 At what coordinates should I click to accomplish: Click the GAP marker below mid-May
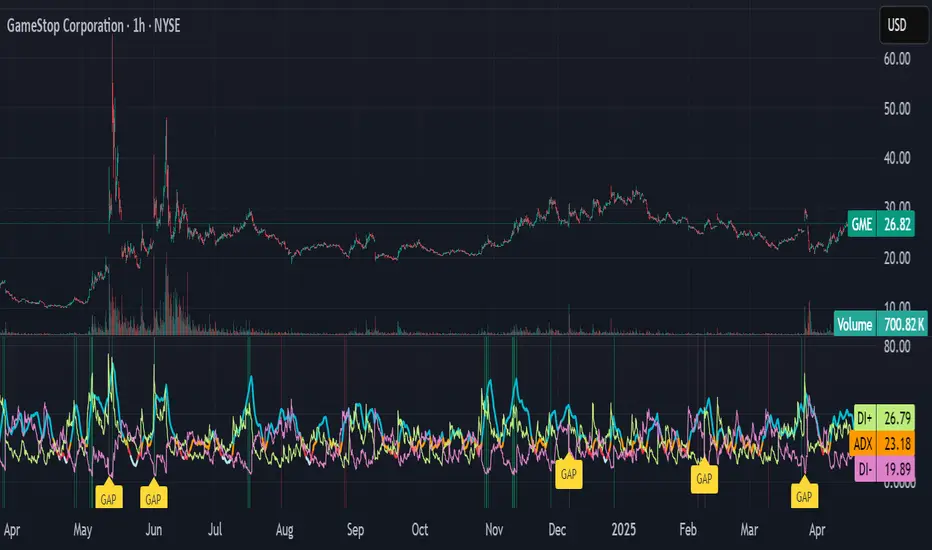109,496
